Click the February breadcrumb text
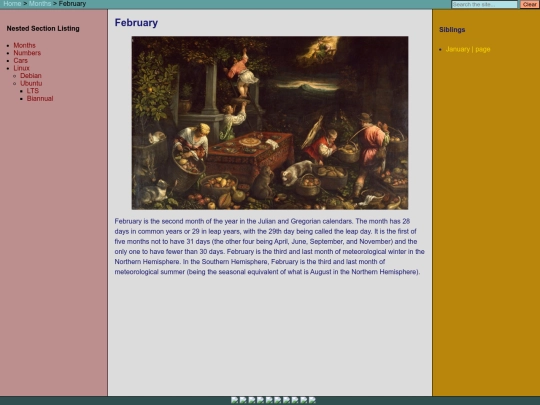 (x=72, y=4)
